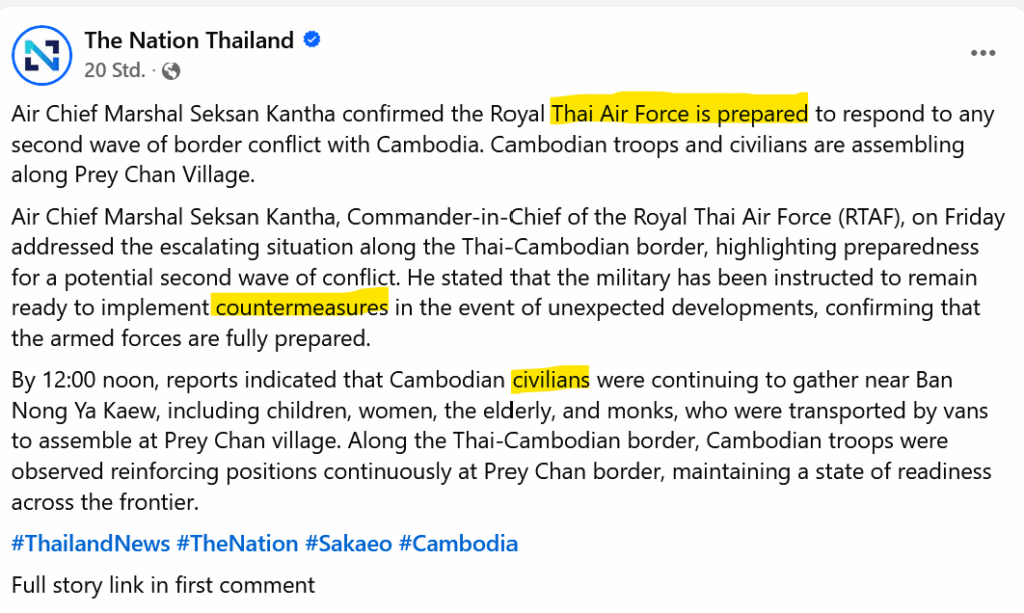This screenshot has width=1024, height=613.
Task: Open the #ThailandNews hashtag
Action: pyautogui.click(x=90, y=544)
